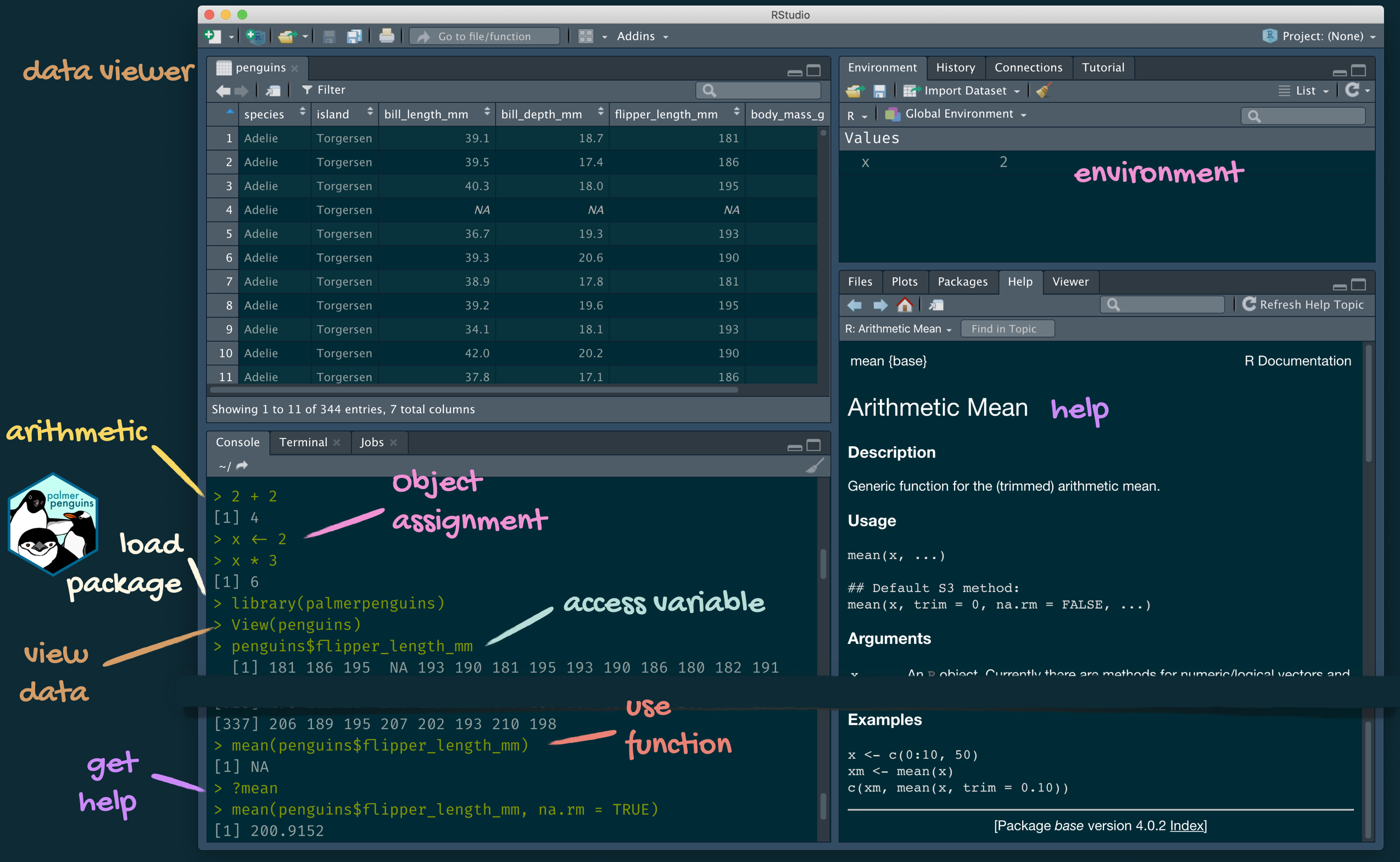Open the Global Environment dropdown
Viewport: 1400px width, 862px height.
959,114
